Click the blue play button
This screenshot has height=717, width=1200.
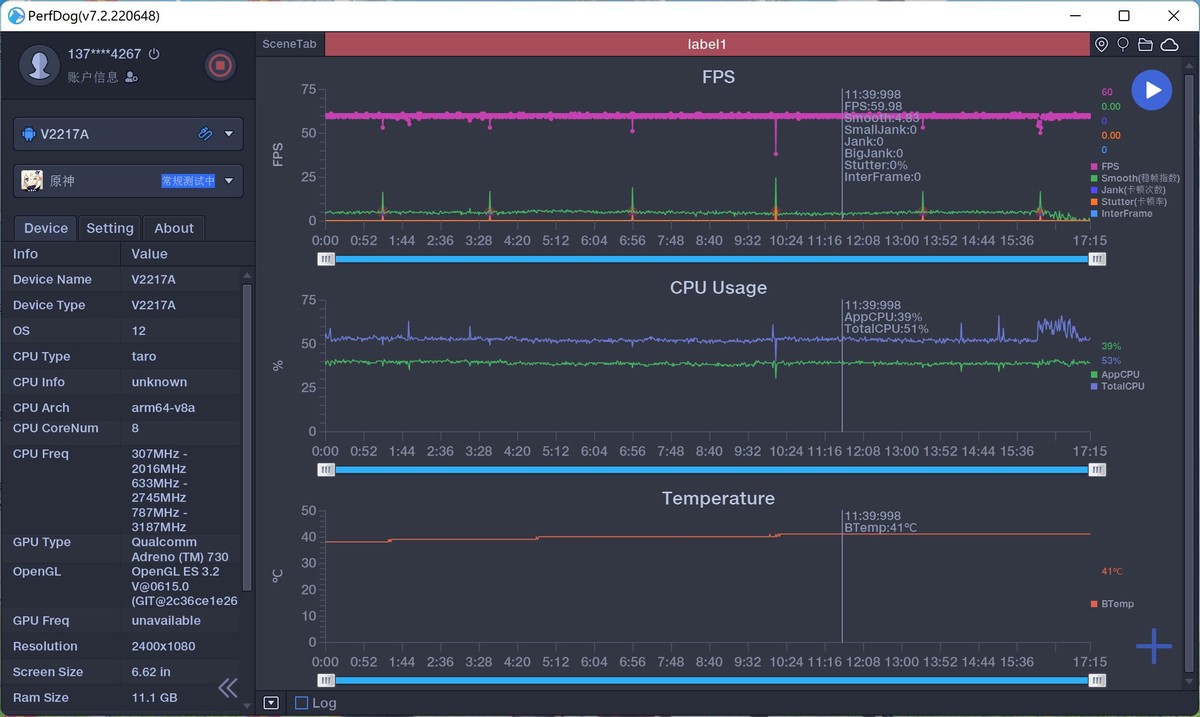[1152, 90]
